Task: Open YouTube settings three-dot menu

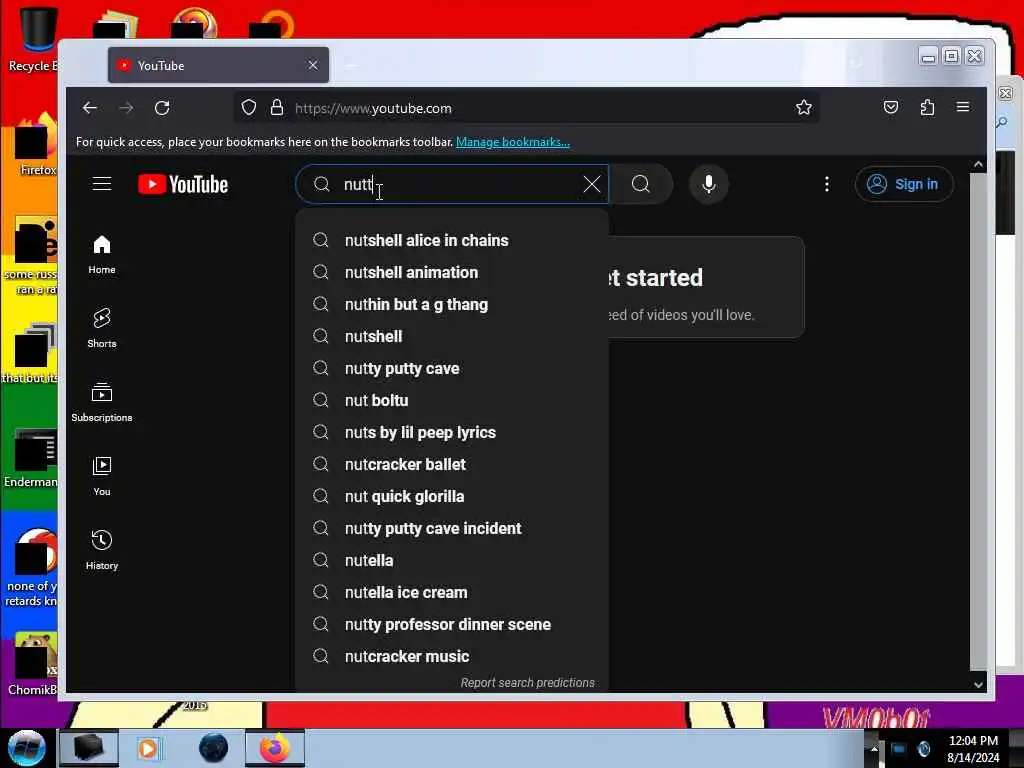Action: pos(827,184)
